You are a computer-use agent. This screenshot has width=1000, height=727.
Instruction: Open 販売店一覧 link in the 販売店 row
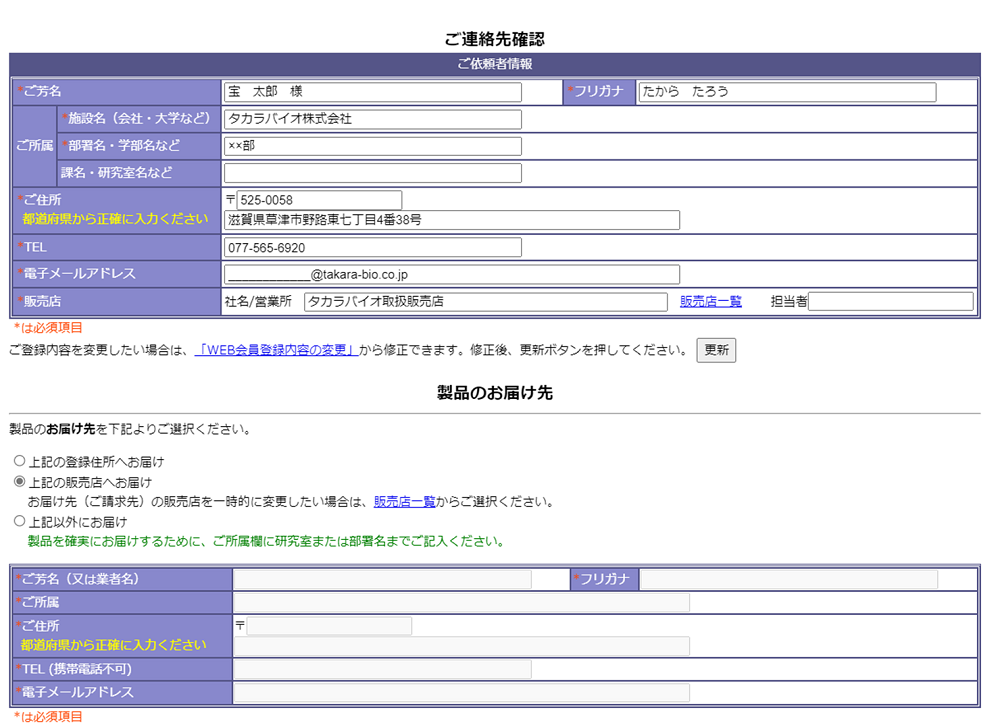pyautogui.click(x=710, y=301)
